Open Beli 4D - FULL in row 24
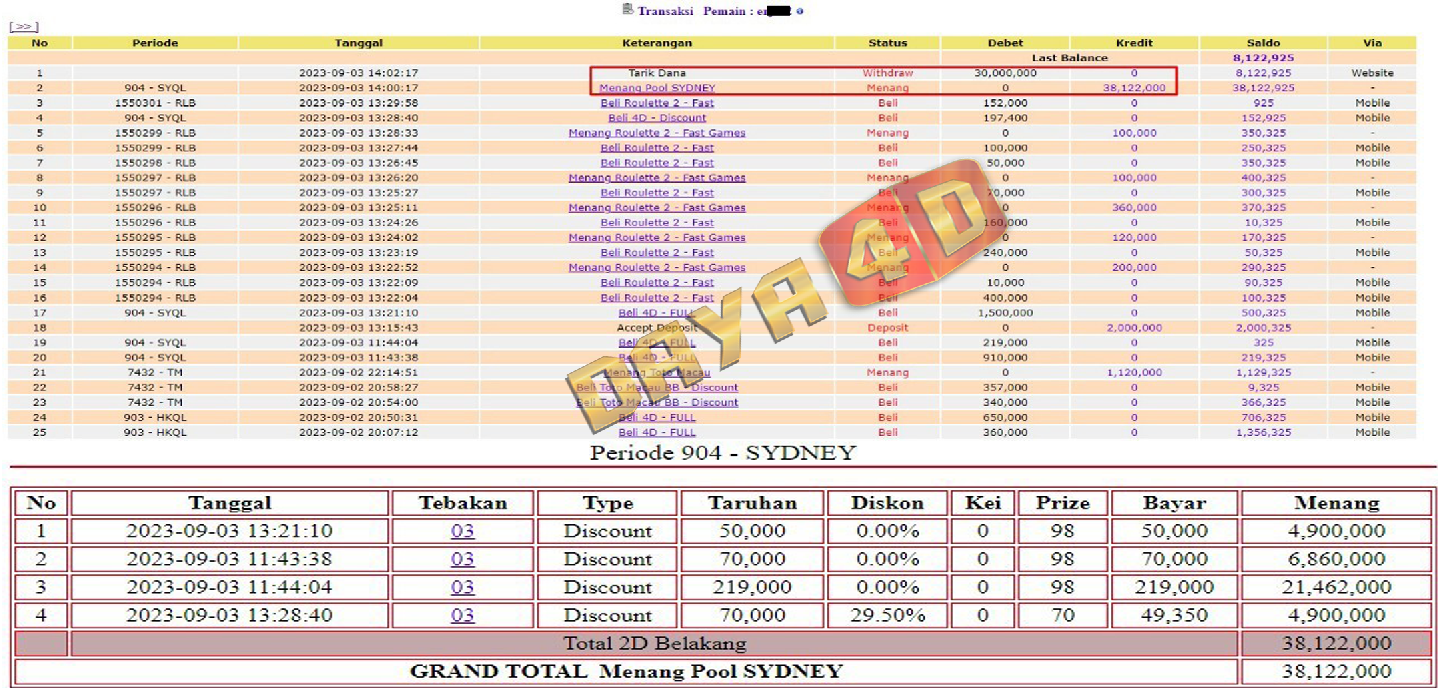This screenshot has height=688, width=1444. 657,418
